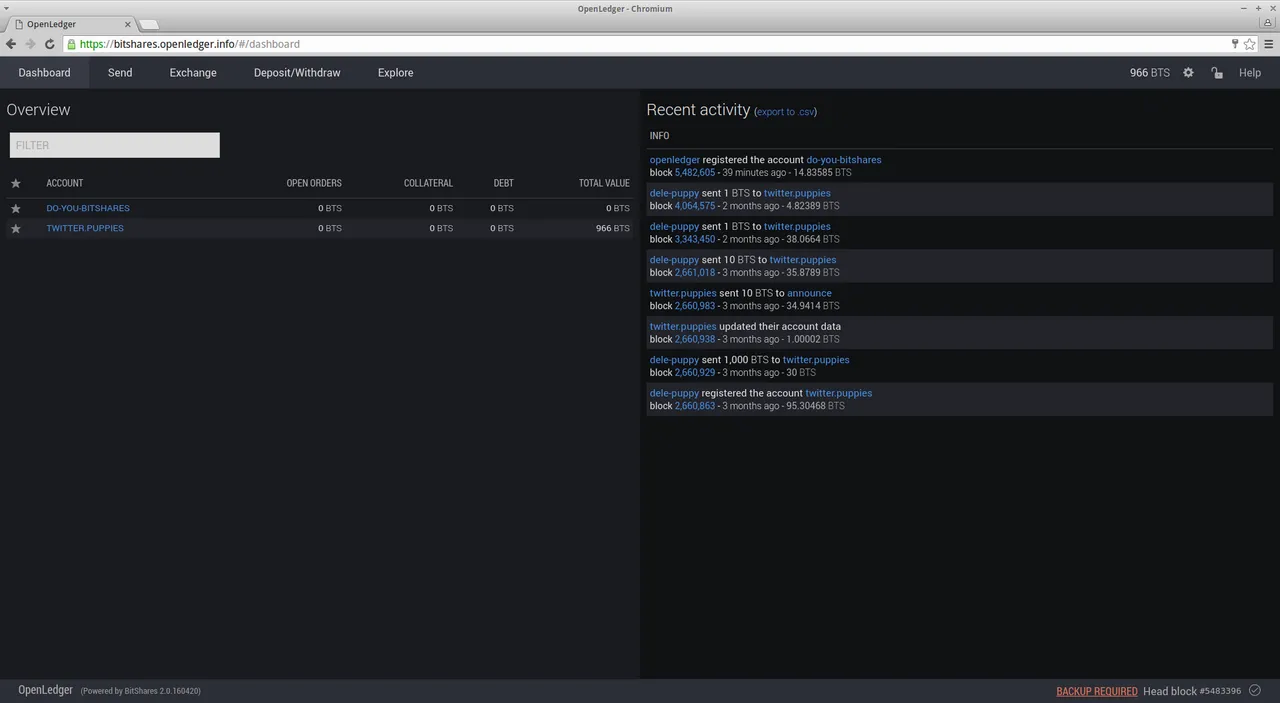Click the DEBT column header
1280x703 pixels.
point(503,183)
